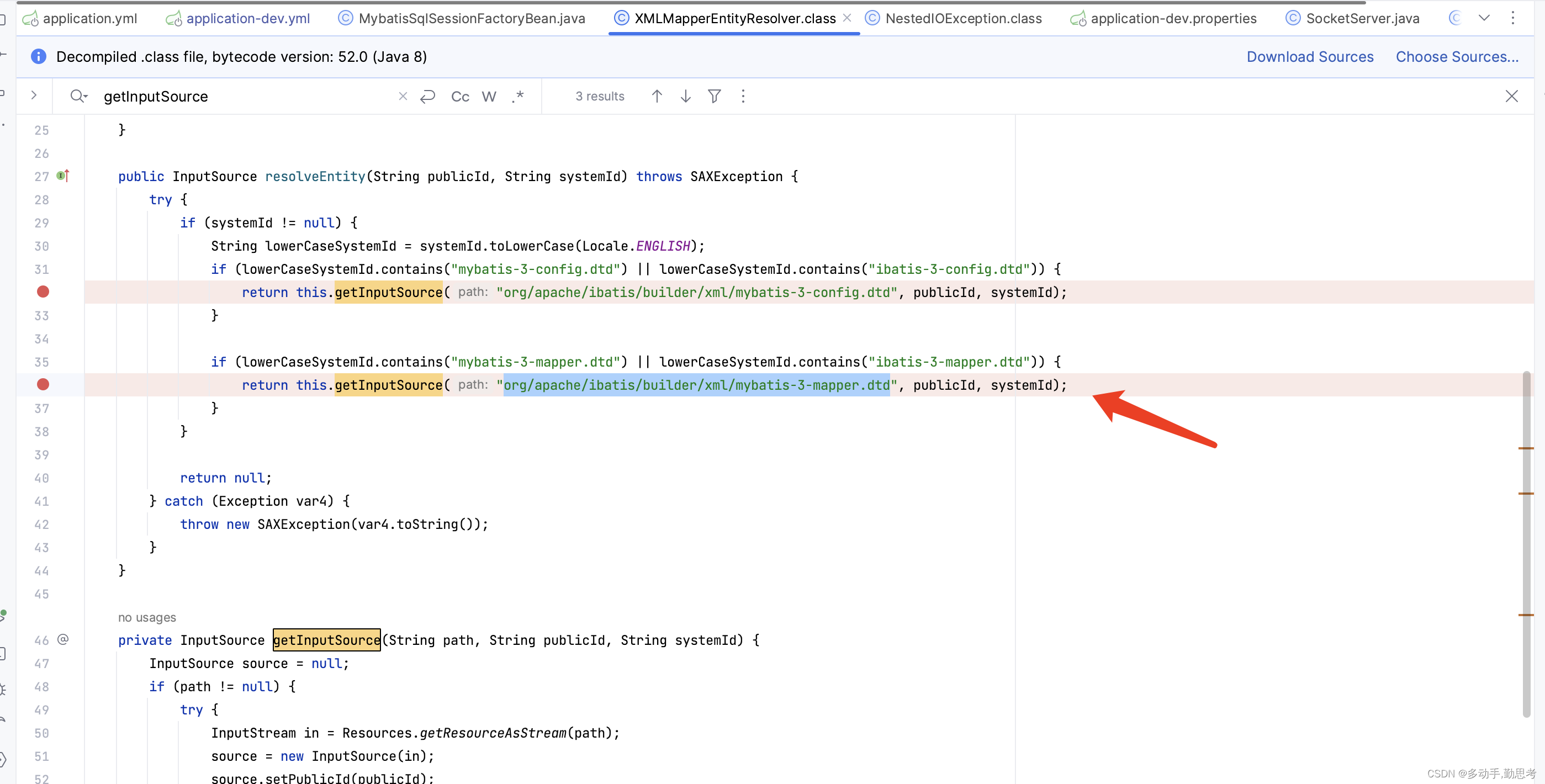Click the search magnifier icon with history arrow

[x=78, y=96]
